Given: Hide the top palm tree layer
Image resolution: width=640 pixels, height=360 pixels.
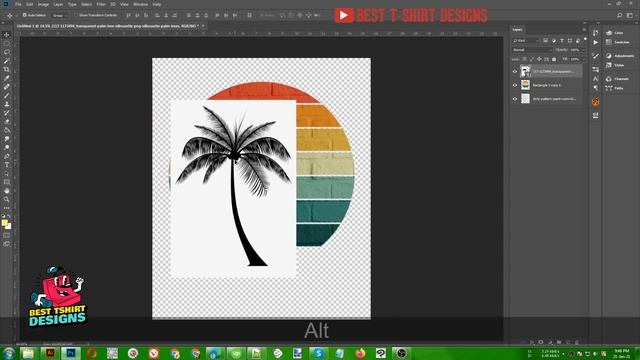Looking at the screenshot, I should [515, 71].
